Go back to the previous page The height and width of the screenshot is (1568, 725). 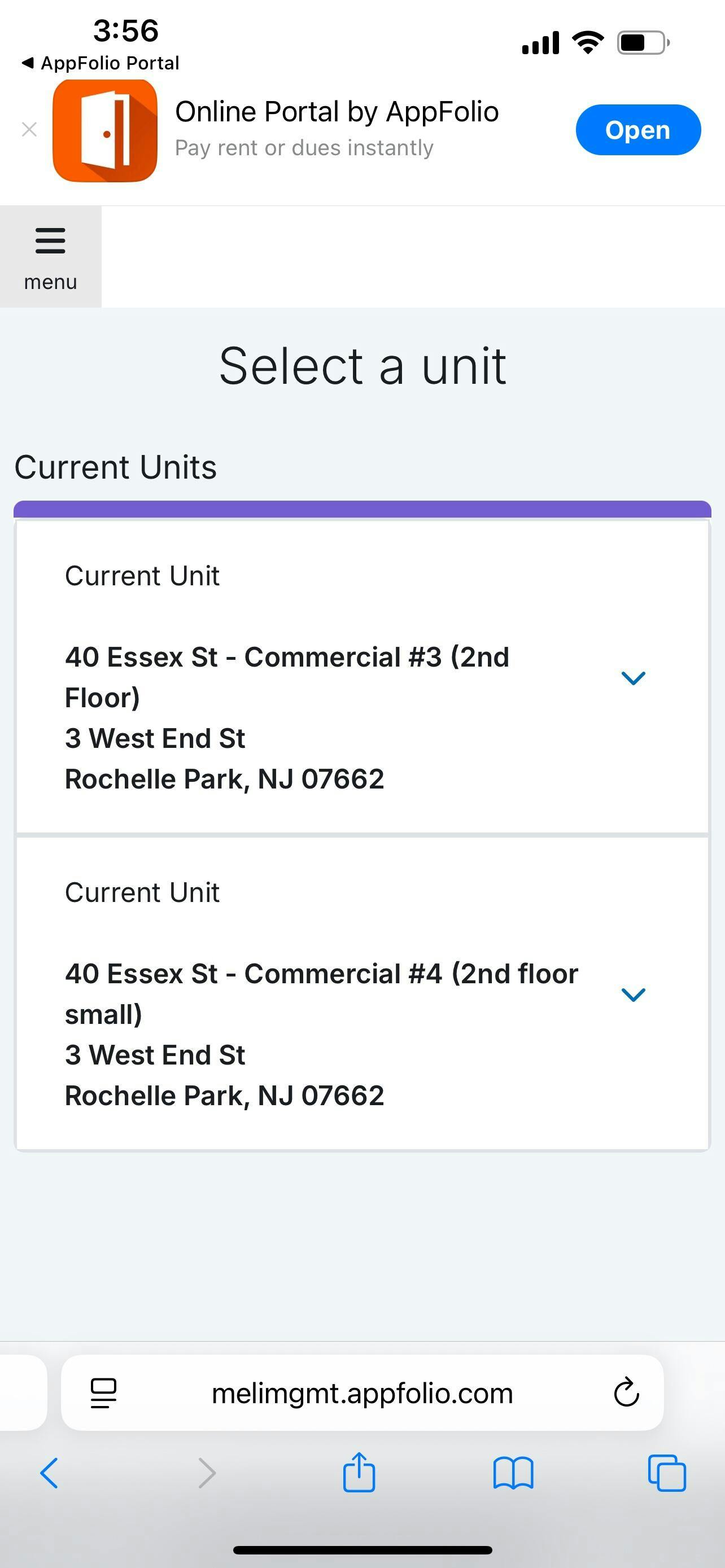click(49, 1473)
